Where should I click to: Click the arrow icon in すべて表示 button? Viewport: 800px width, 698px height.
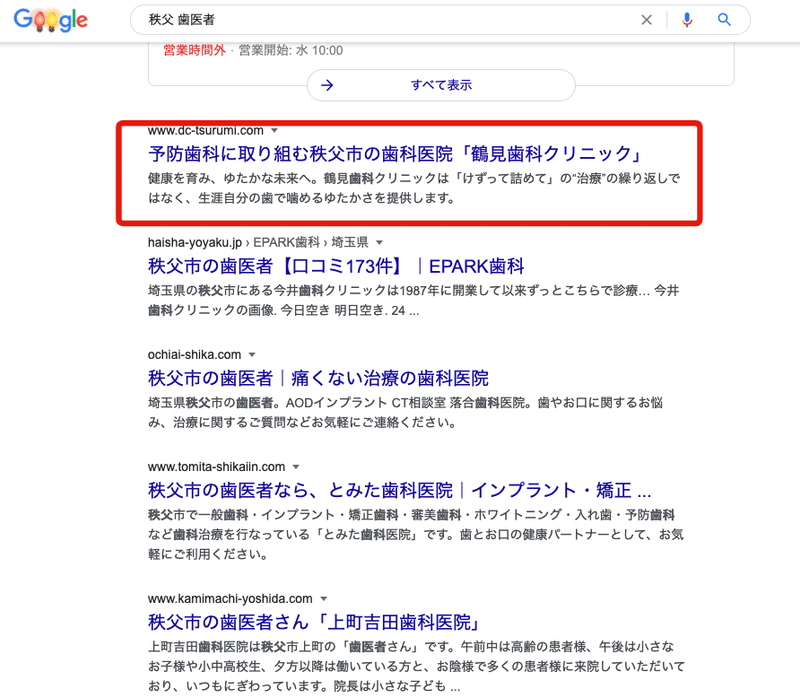click(327, 85)
